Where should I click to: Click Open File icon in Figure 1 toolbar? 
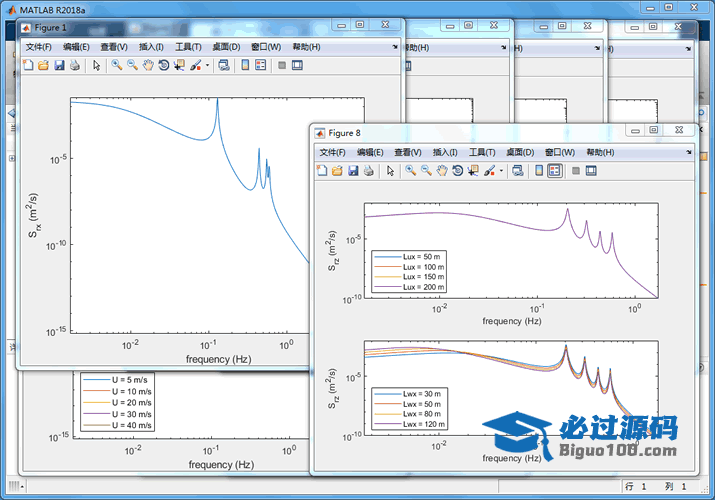click(x=43, y=65)
